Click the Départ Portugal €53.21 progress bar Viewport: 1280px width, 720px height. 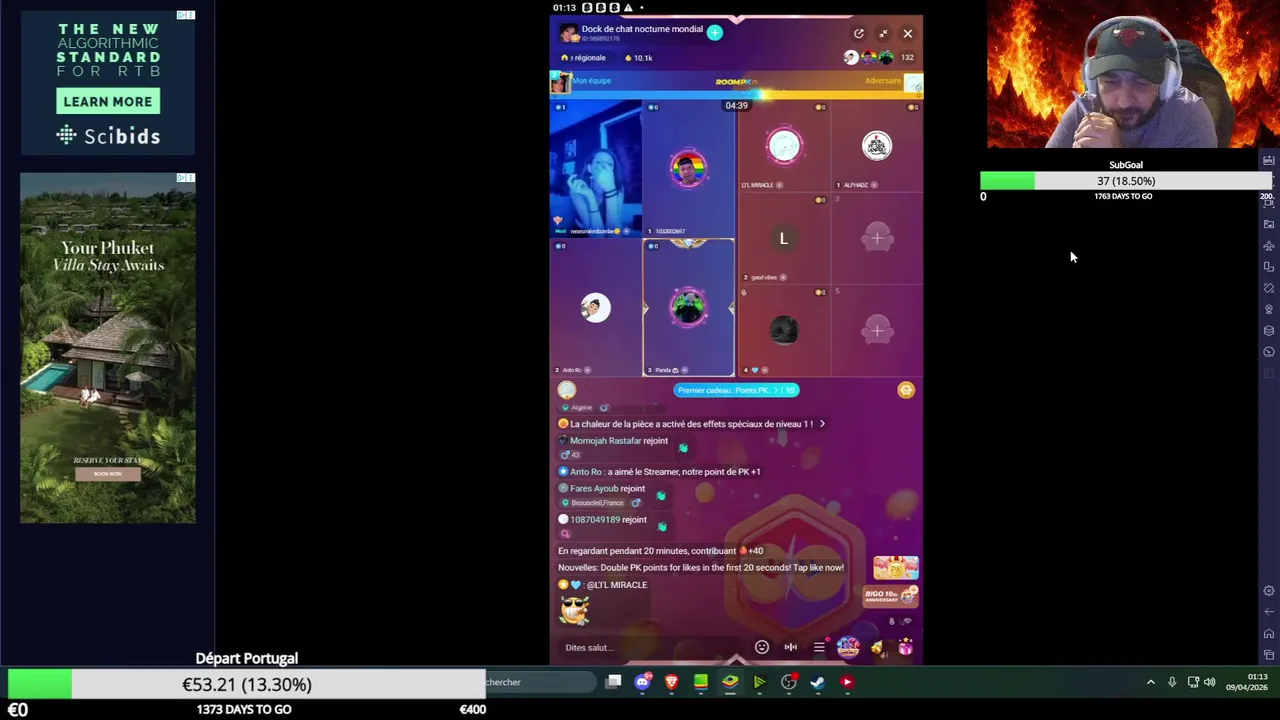pyautogui.click(x=246, y=684)
